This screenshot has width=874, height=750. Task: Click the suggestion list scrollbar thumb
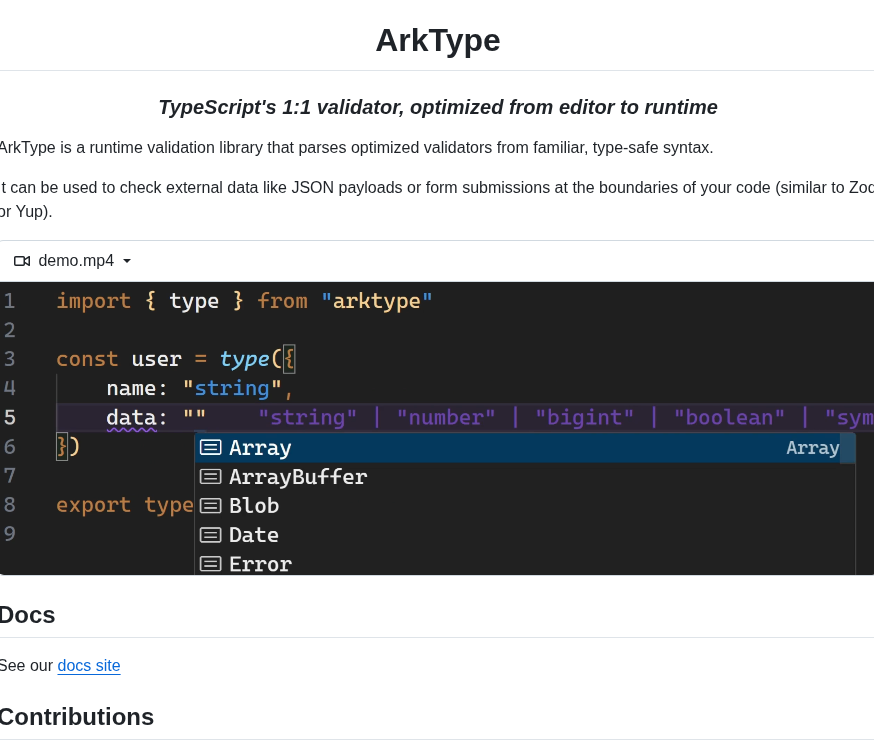pyautogui.click(x=847, y=449)
